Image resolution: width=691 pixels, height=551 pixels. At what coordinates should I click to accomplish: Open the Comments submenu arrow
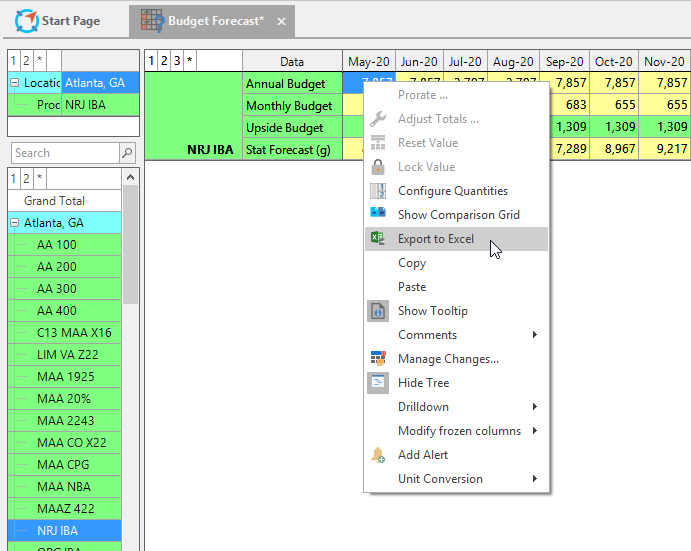point(535,335)
